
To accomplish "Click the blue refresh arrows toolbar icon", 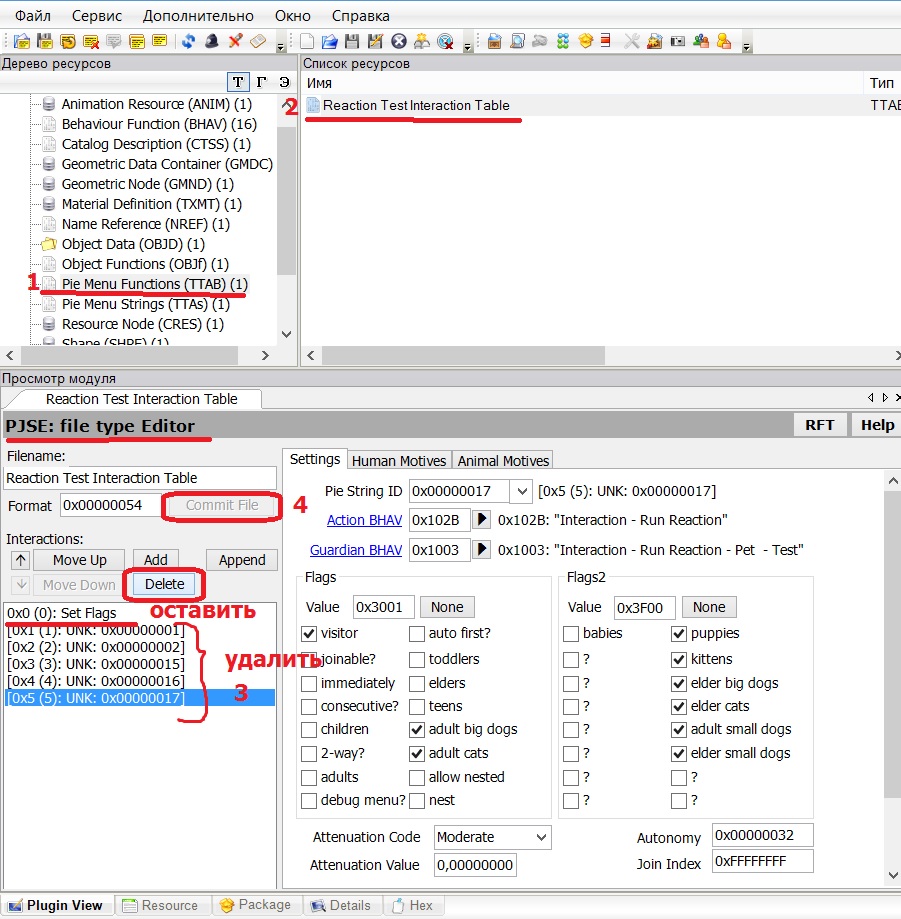I will click(188, 41).
